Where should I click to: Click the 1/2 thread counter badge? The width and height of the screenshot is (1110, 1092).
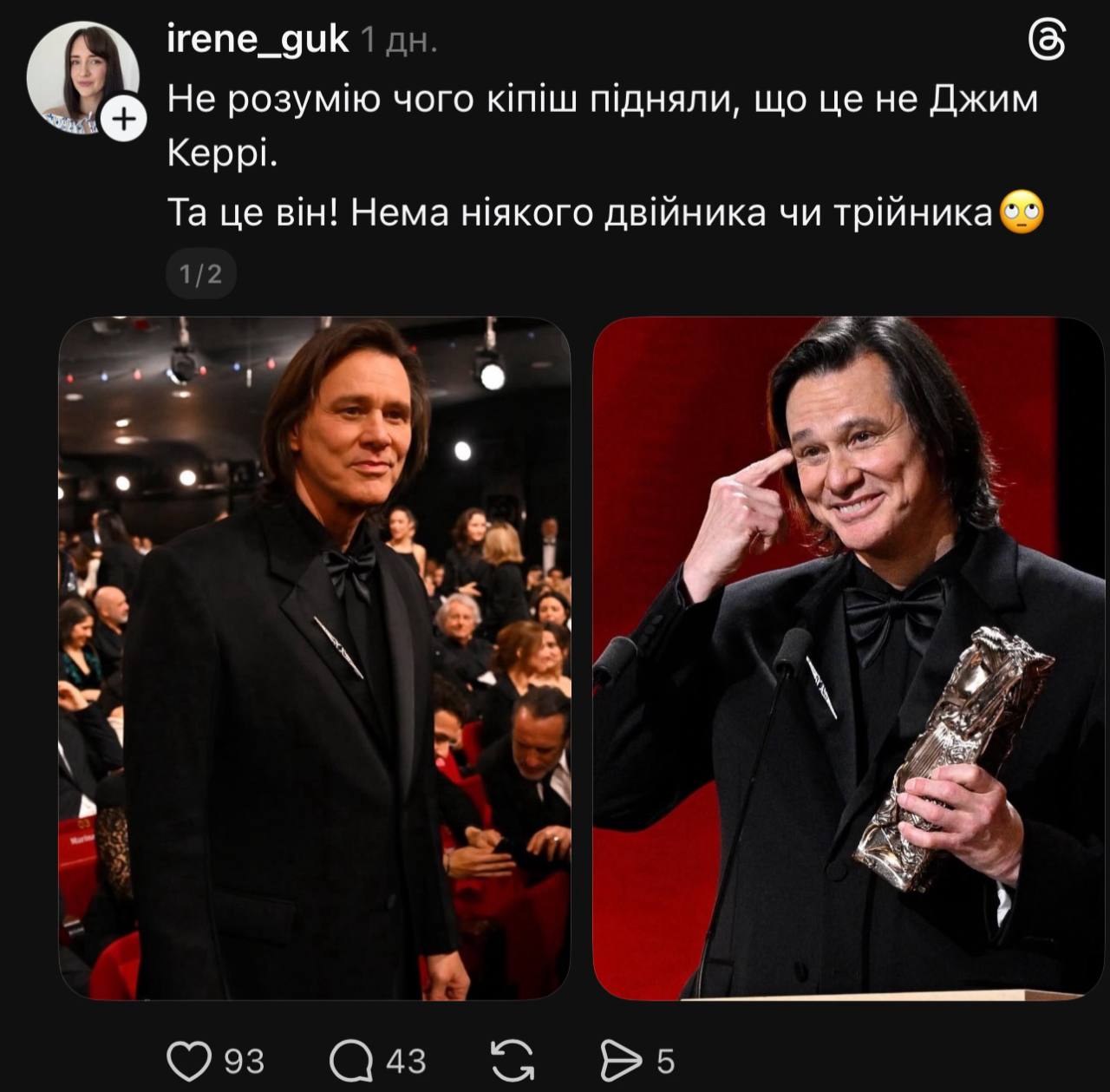pos(200,275)
